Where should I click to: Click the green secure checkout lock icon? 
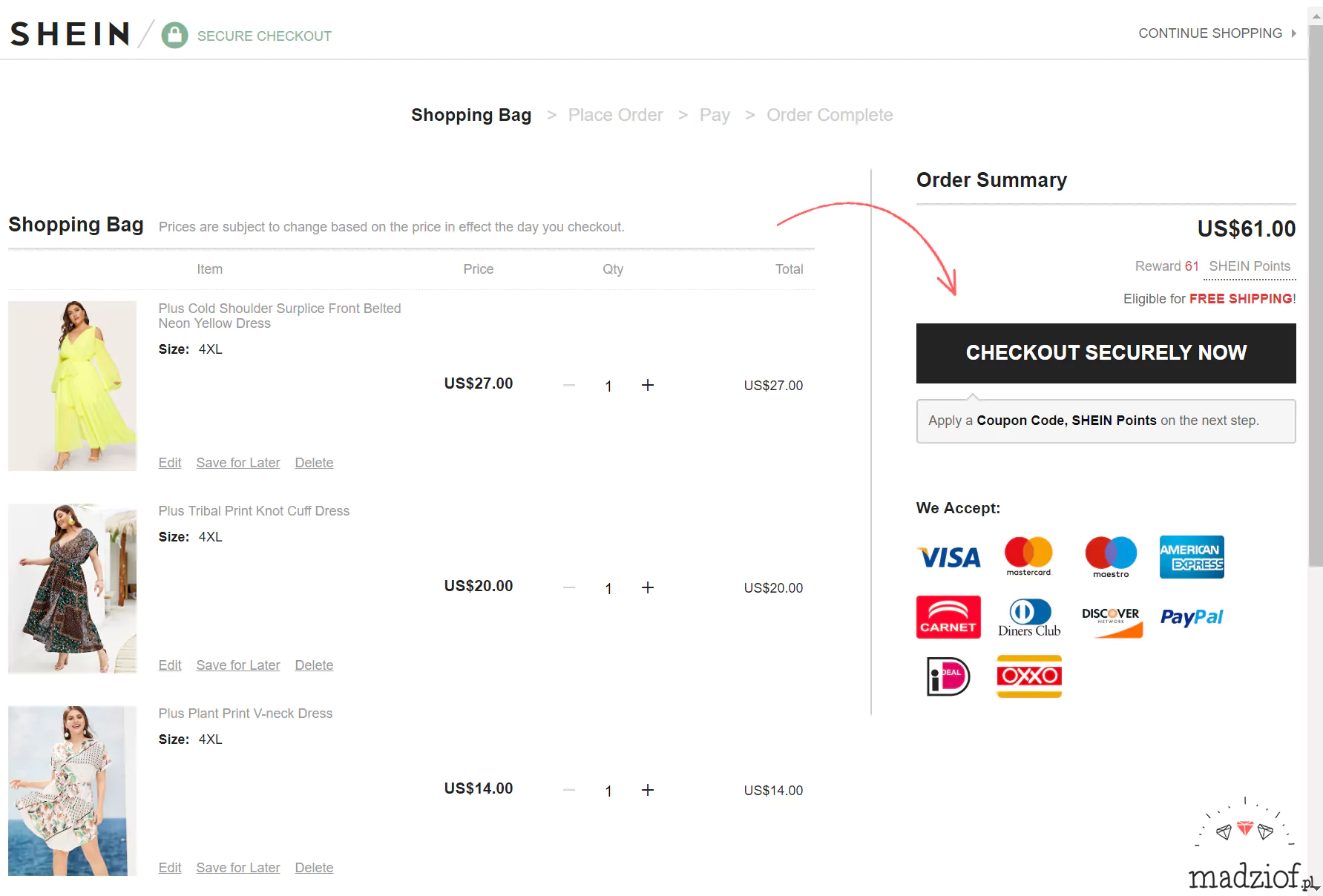point(174,35)
